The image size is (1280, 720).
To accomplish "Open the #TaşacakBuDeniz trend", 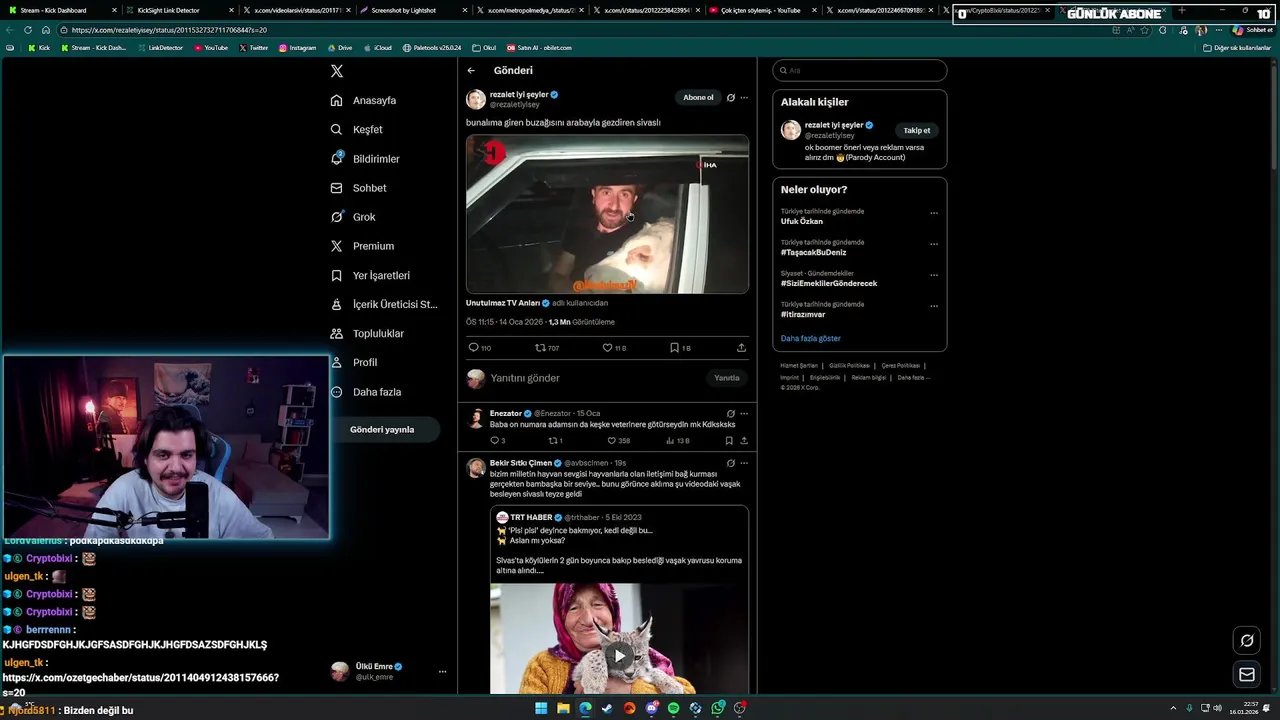I will pyautogui.click(x=813, y=252).
